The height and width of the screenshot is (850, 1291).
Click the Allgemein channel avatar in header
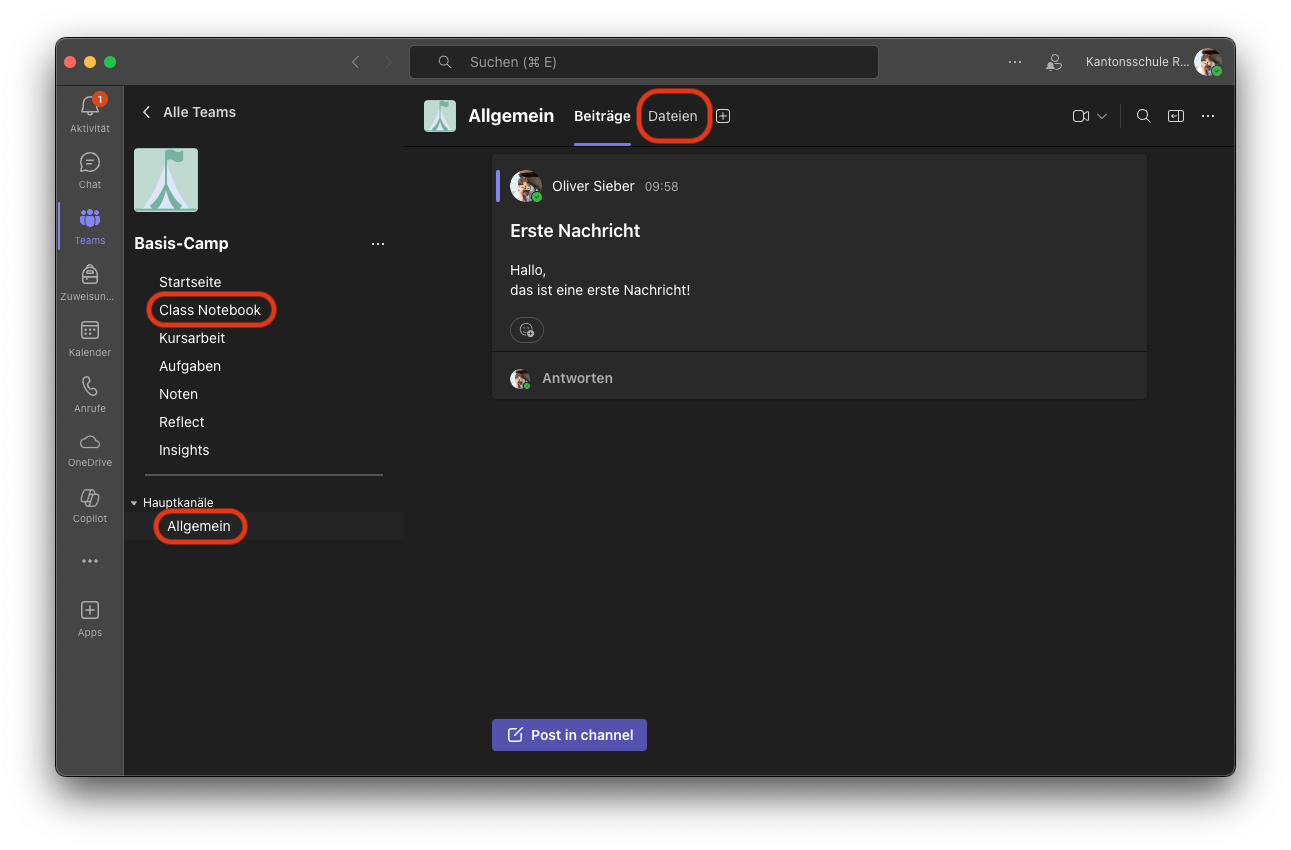[x=440, y=116]
